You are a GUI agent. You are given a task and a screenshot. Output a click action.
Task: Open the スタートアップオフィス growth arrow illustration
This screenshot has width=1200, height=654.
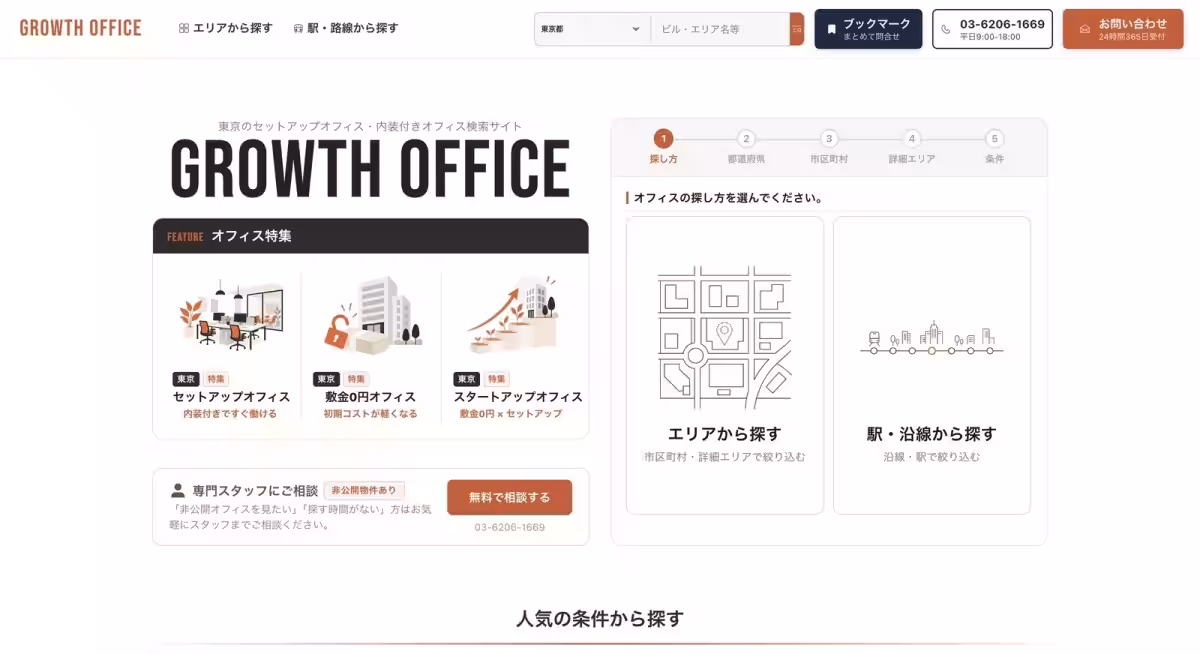point(512,315)
